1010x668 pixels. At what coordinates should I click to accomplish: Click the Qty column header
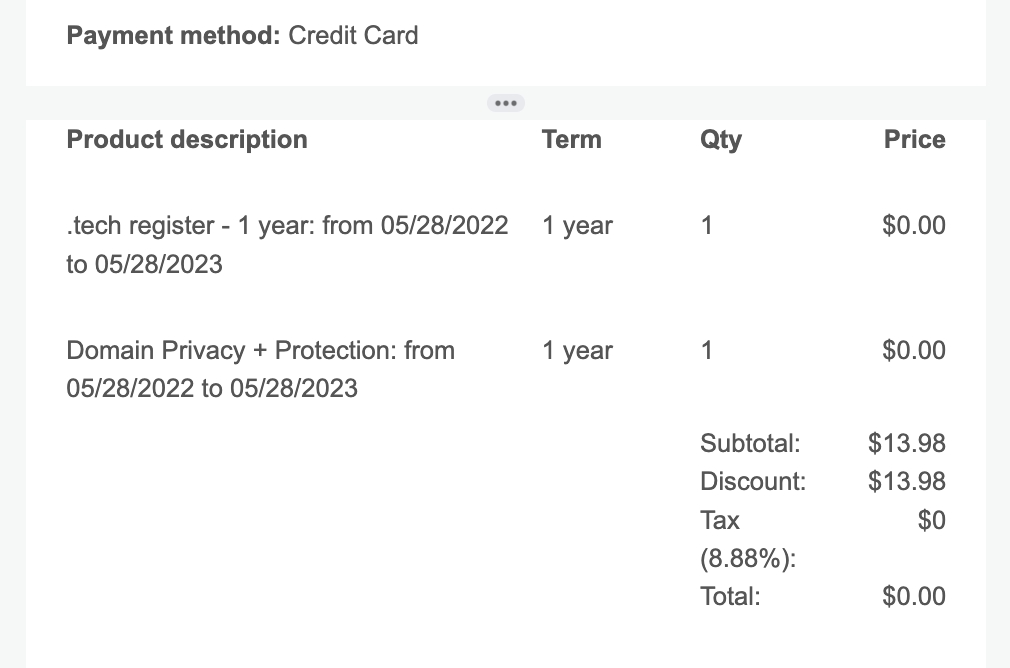(x=721, y=140)
